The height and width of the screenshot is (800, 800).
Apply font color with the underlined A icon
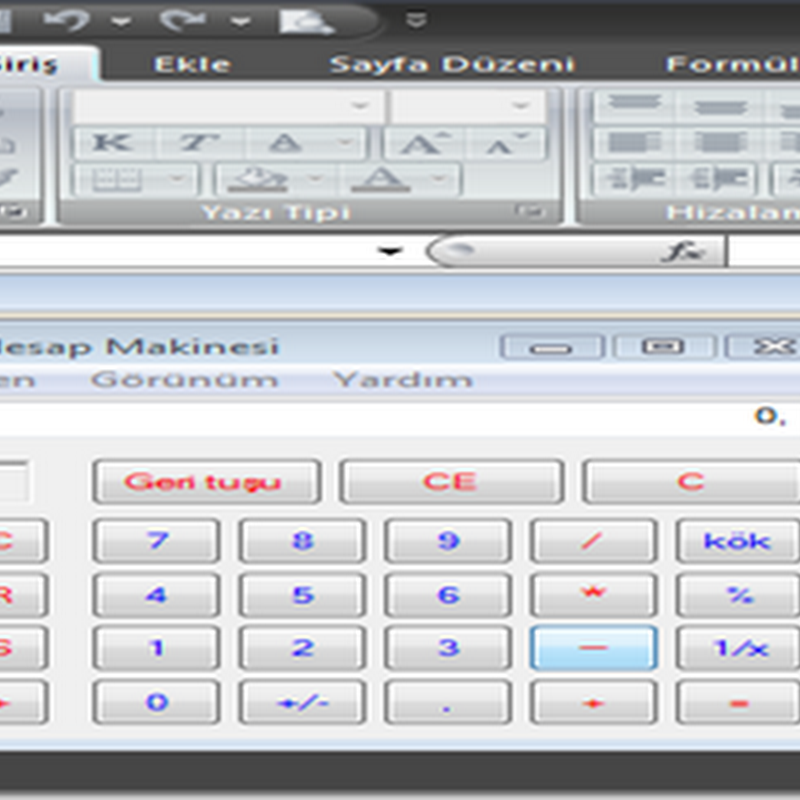pyautogui.click(x=380, y=180)
